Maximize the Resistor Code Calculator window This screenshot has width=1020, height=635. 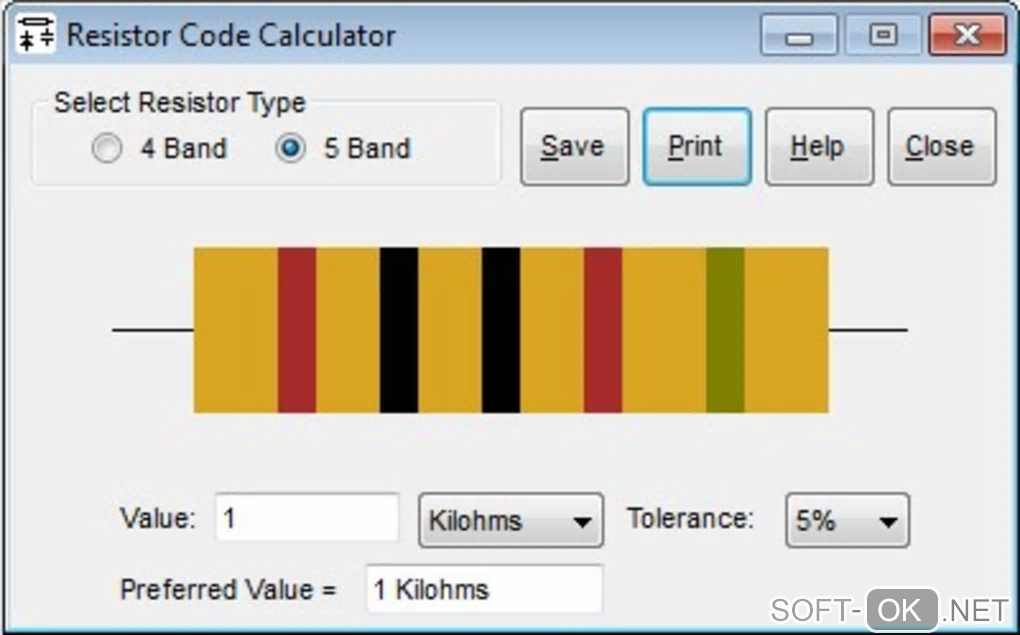pyautogui.click(x=883, y=35)
